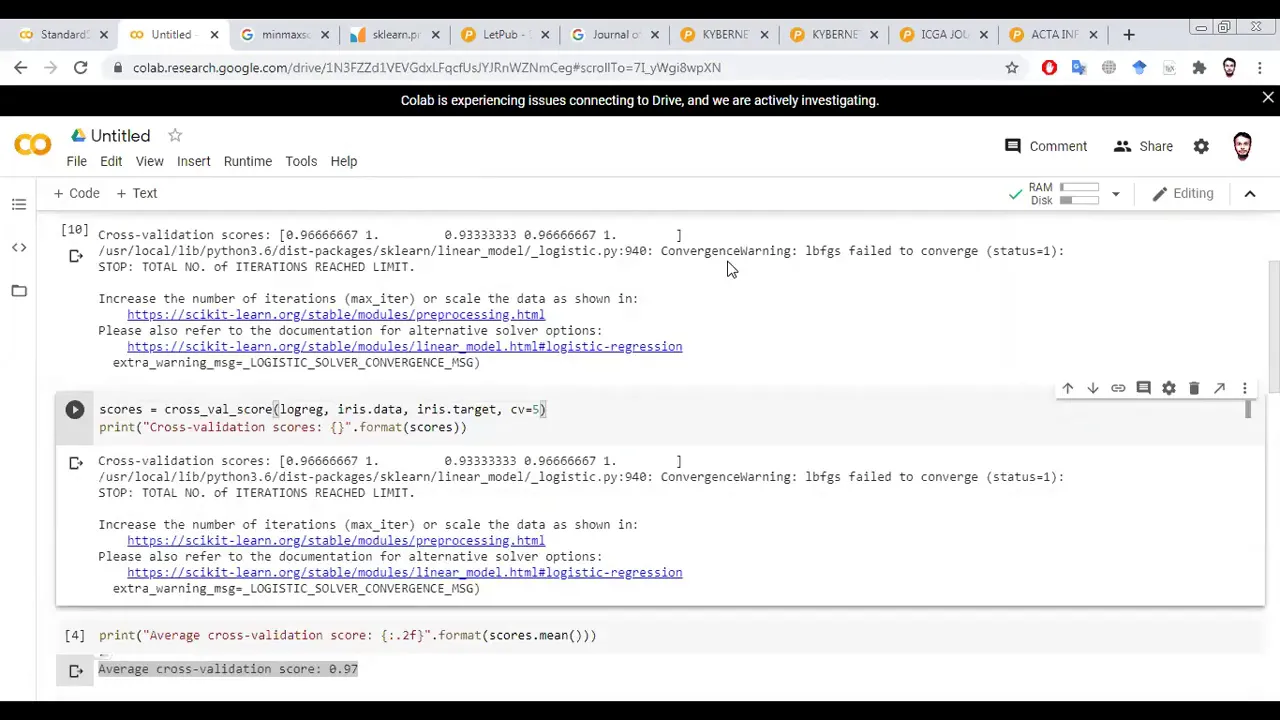Clear the average score output
This screenshot has width=1280, height=720.
[76, 671]
